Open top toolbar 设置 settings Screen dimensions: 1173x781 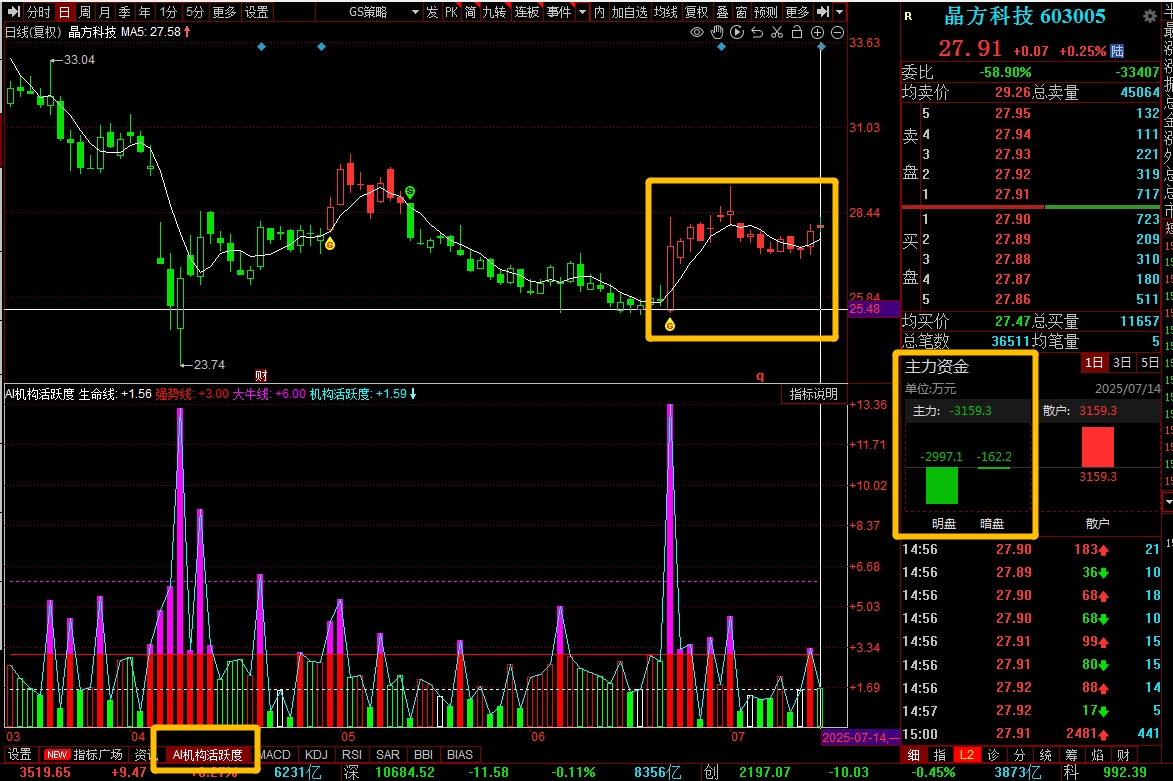pyautogui.click(x=257, y=12)
